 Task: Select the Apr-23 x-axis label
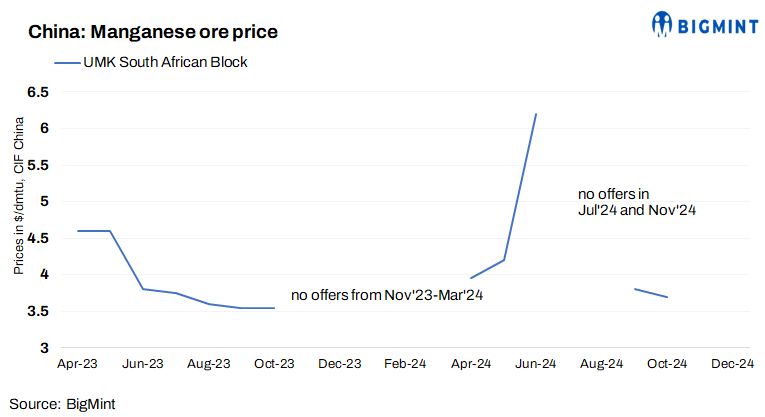pos(77,364)
